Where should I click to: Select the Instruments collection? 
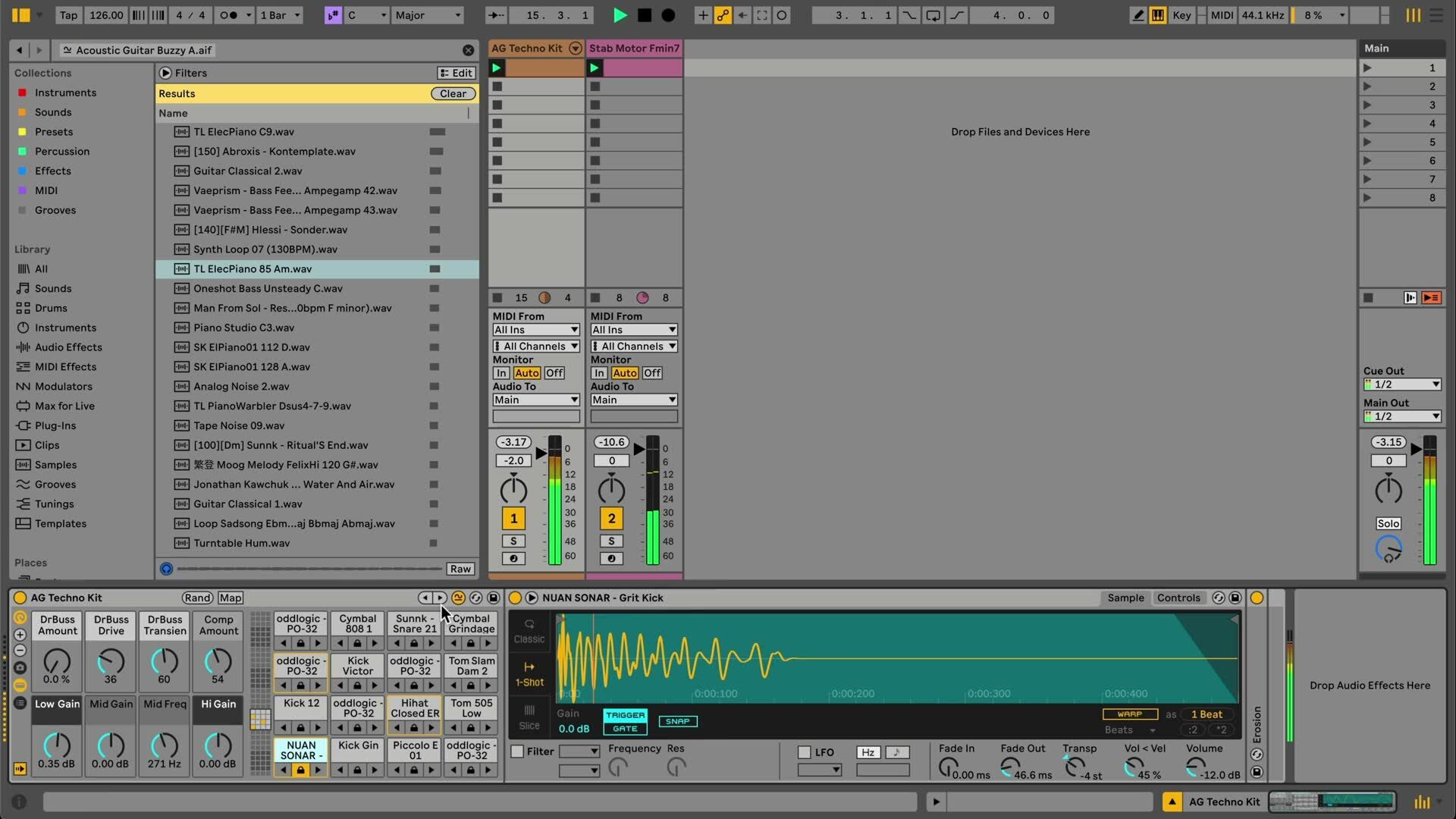tap(65, 93)
